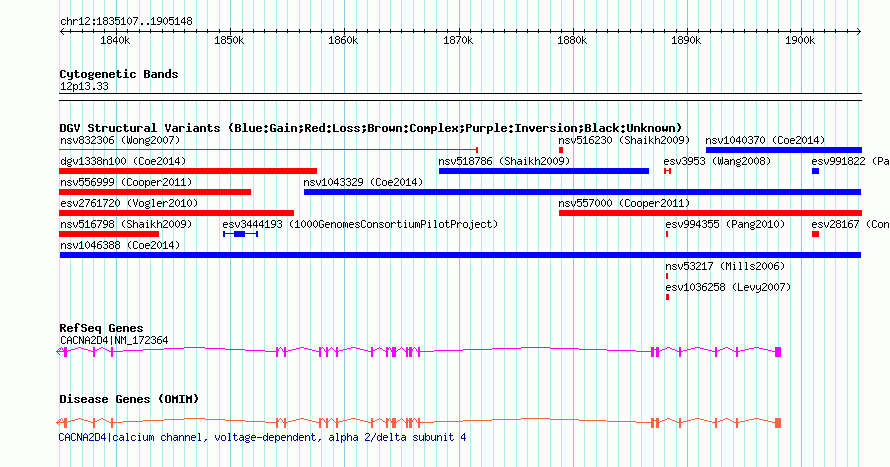Click the DGV Structural Variants track header

(370, 128)
